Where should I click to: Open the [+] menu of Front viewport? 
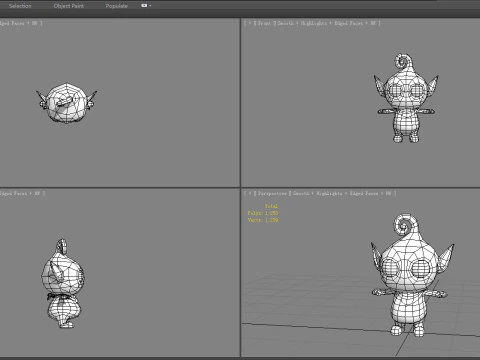pyautogui.click(x=250, y=23)
